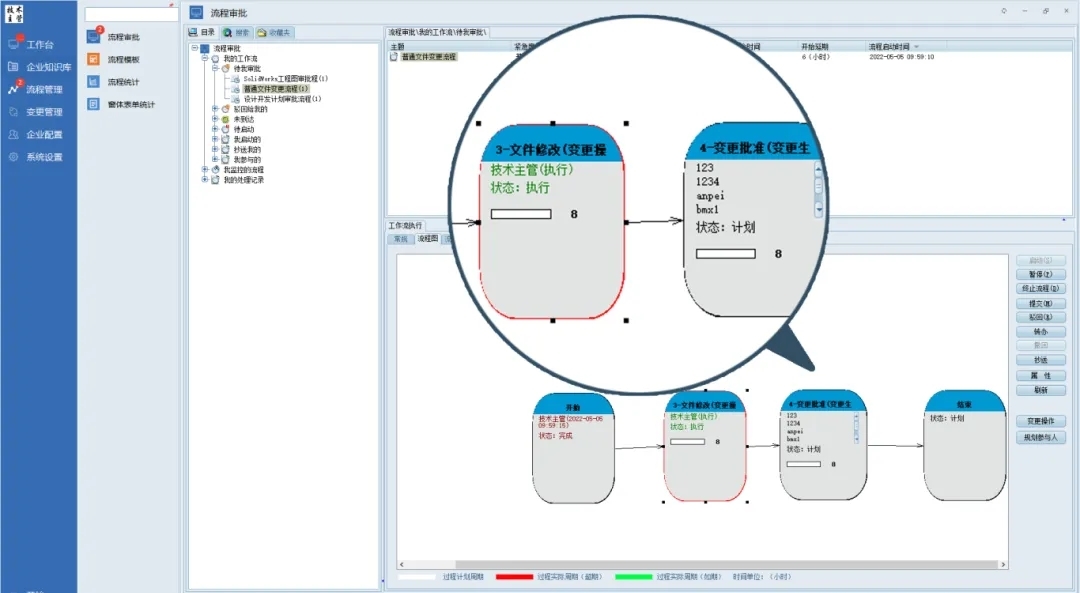Open the 窗体表单统计 module icon
The image size is (1080, 593).
click(x=93, y=104)
